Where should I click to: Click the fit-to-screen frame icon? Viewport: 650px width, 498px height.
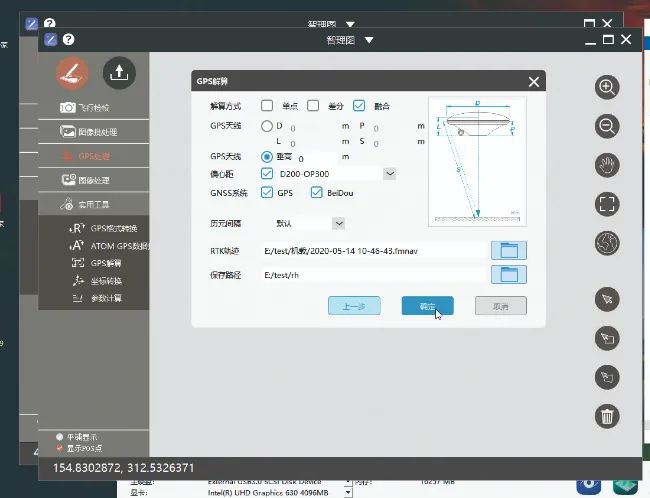coord(607,204)
